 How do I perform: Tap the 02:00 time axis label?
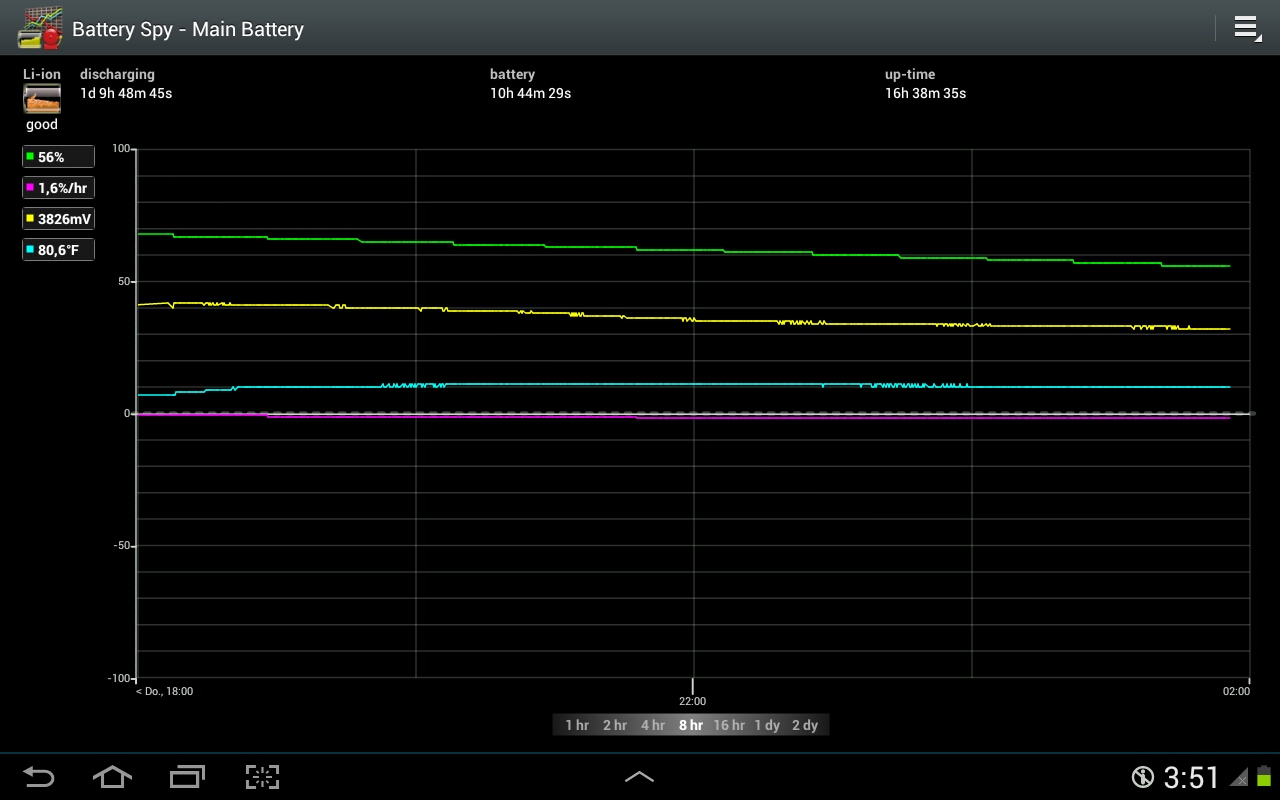[1236, 691]
